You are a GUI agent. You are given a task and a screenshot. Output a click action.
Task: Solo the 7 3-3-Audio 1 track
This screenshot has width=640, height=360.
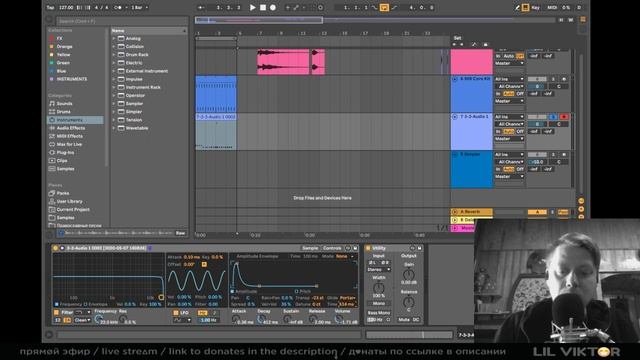[553, 117]
